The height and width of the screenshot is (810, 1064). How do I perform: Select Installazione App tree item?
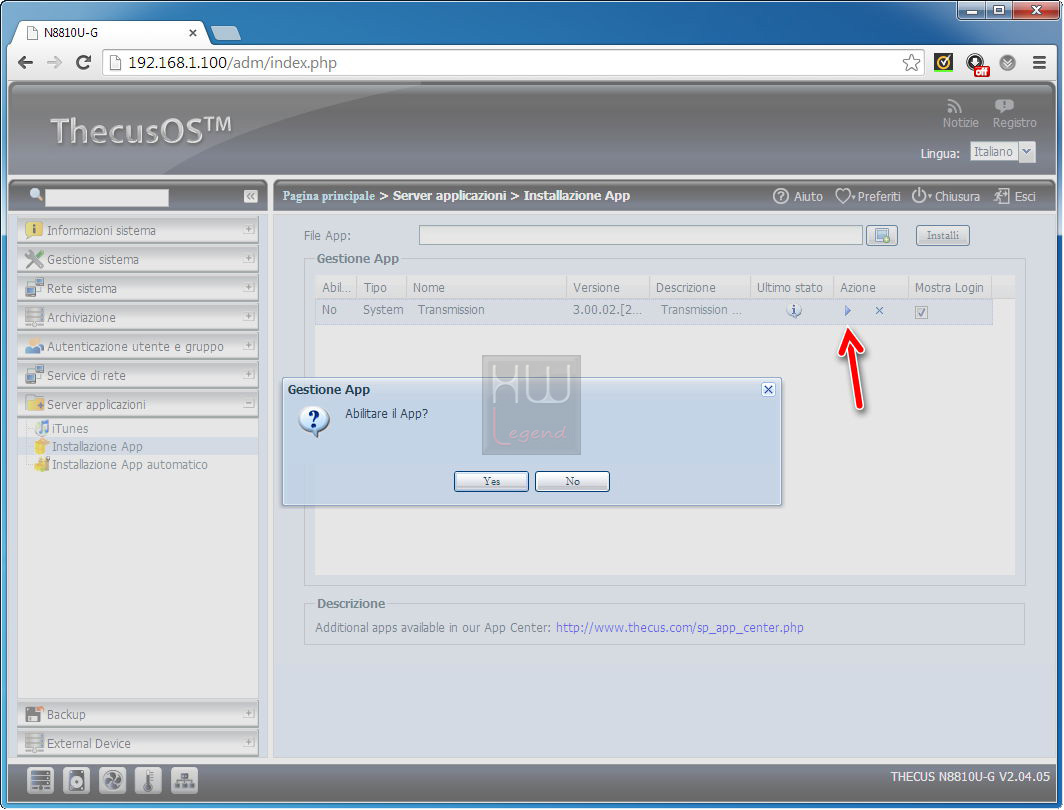pyautogui.click(x=97, y=446)
